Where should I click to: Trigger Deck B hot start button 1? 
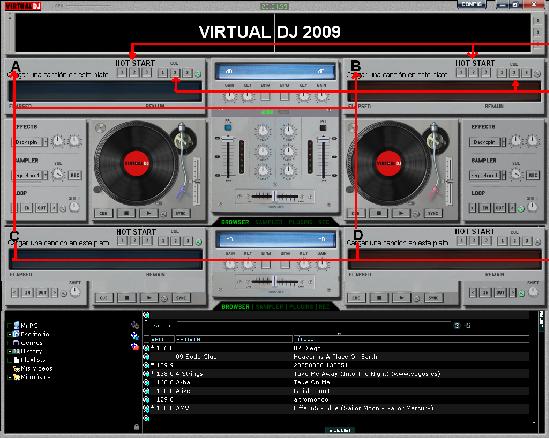[x=461, y=72]
